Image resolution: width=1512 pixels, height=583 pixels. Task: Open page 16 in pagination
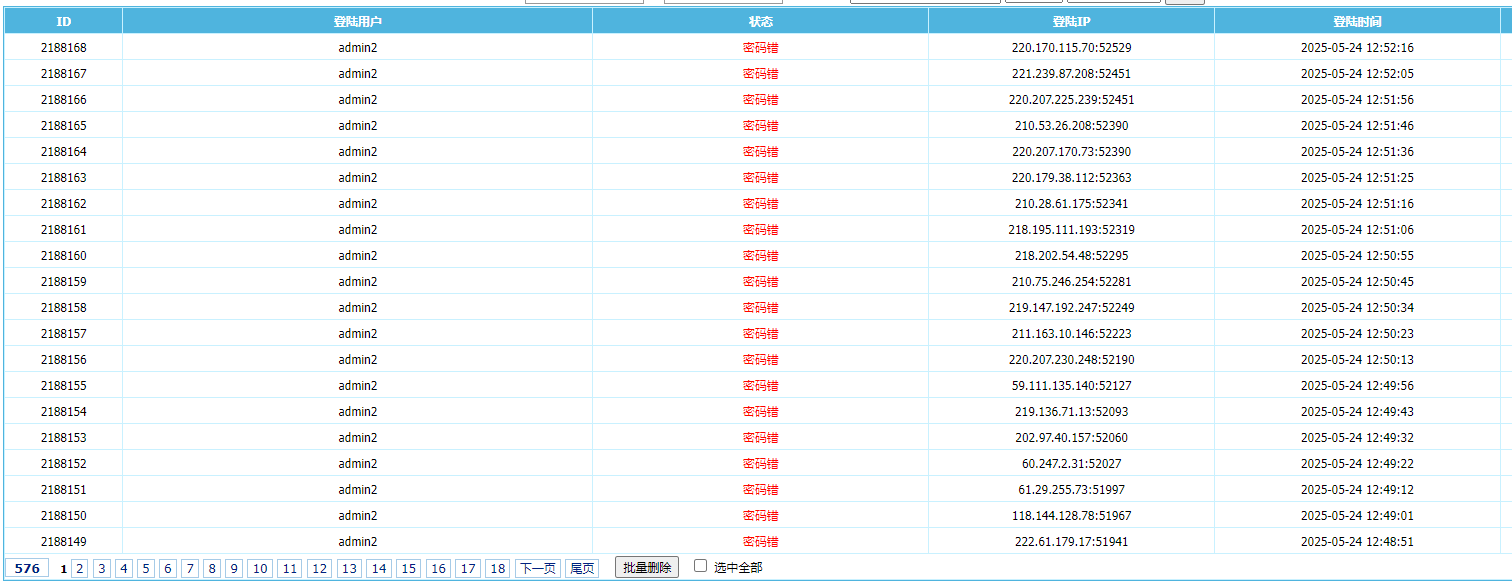[438, 568]
